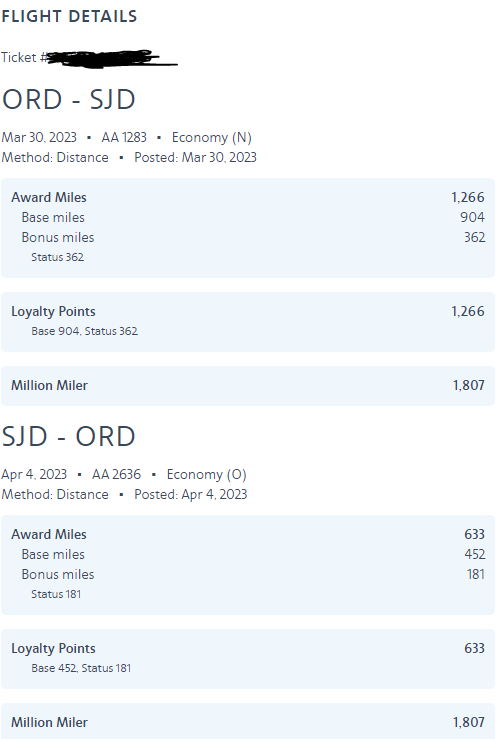Click the first Million Miler 1,807 panel

[248, 386]
